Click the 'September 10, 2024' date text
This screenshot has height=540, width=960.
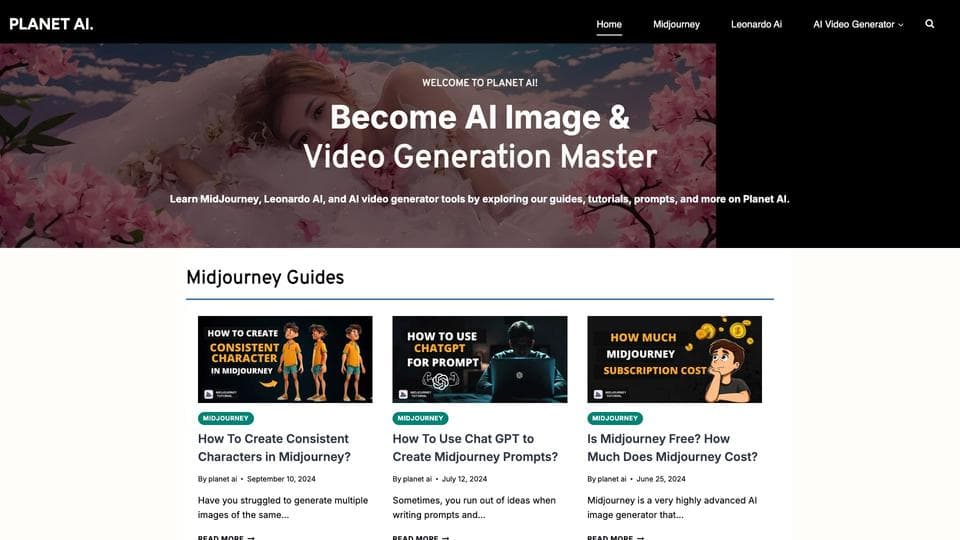pos(281,479)
